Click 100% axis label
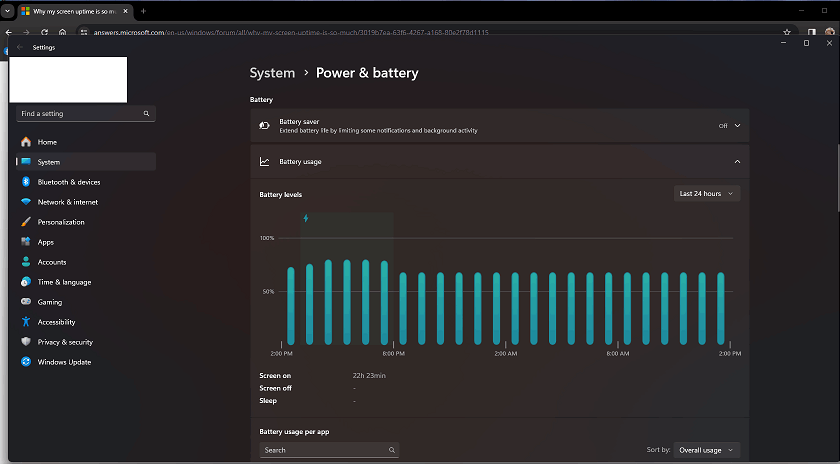 click(x=267, y=238)
